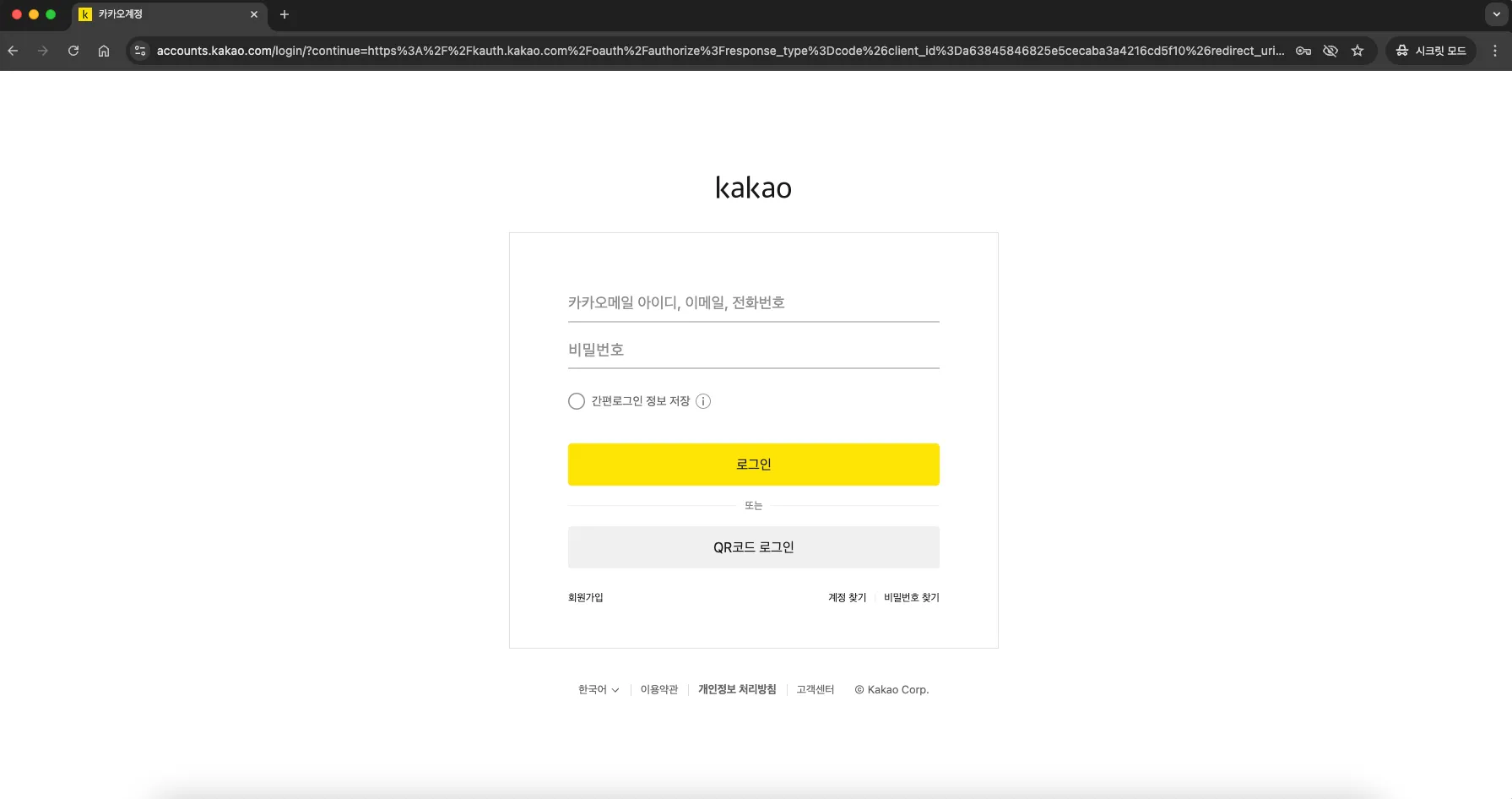This screenshot has height=799, width=1512.
Task: Click the URL address bar
Action: (x=720, y=51)
